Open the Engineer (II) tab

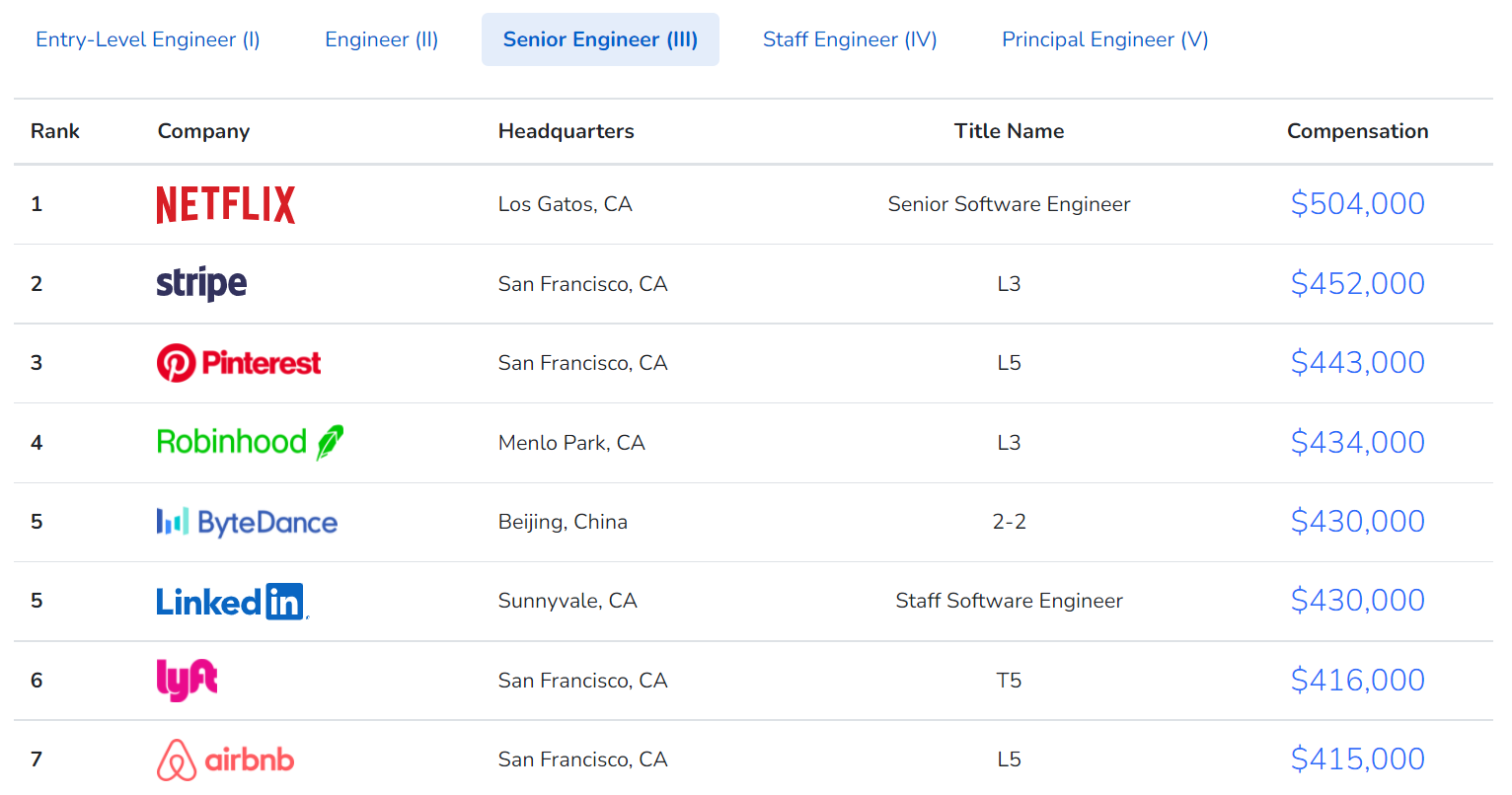pos(382,39)
